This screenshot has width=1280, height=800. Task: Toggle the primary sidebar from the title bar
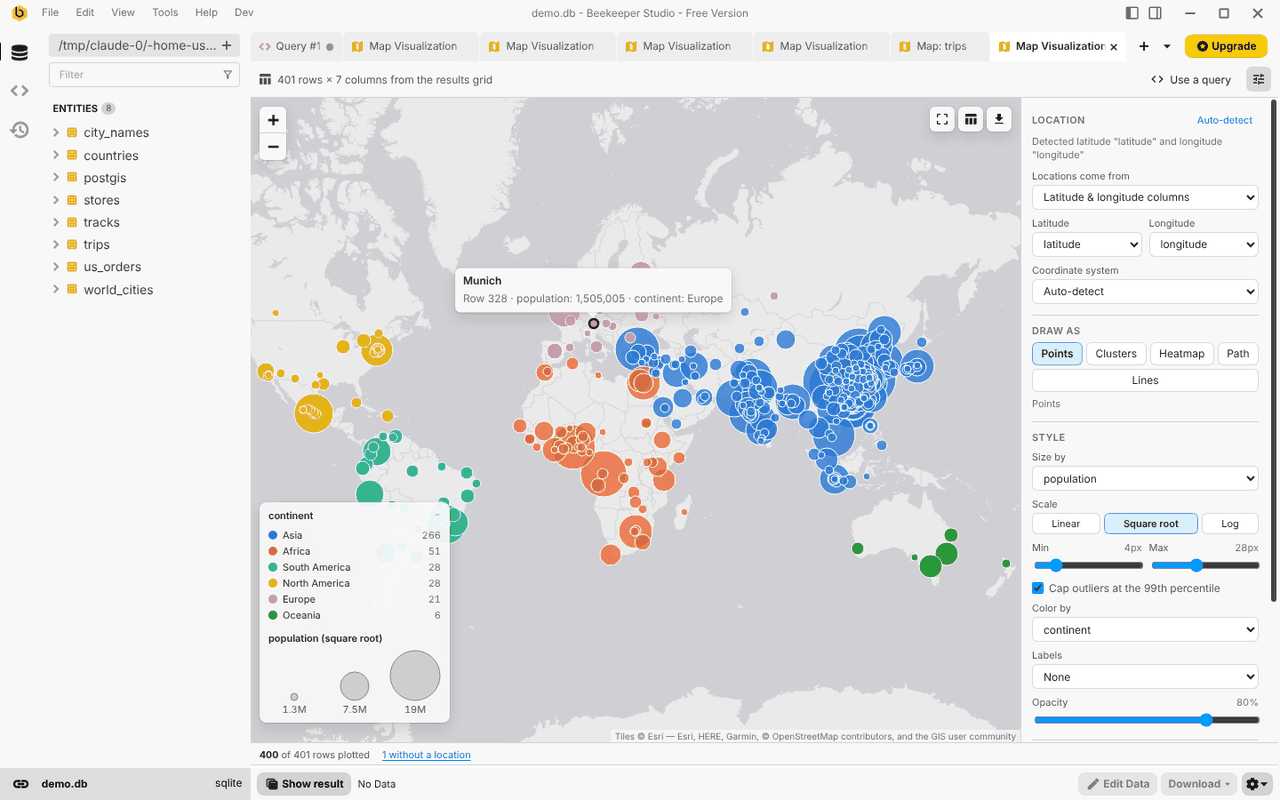[1132, 13]
